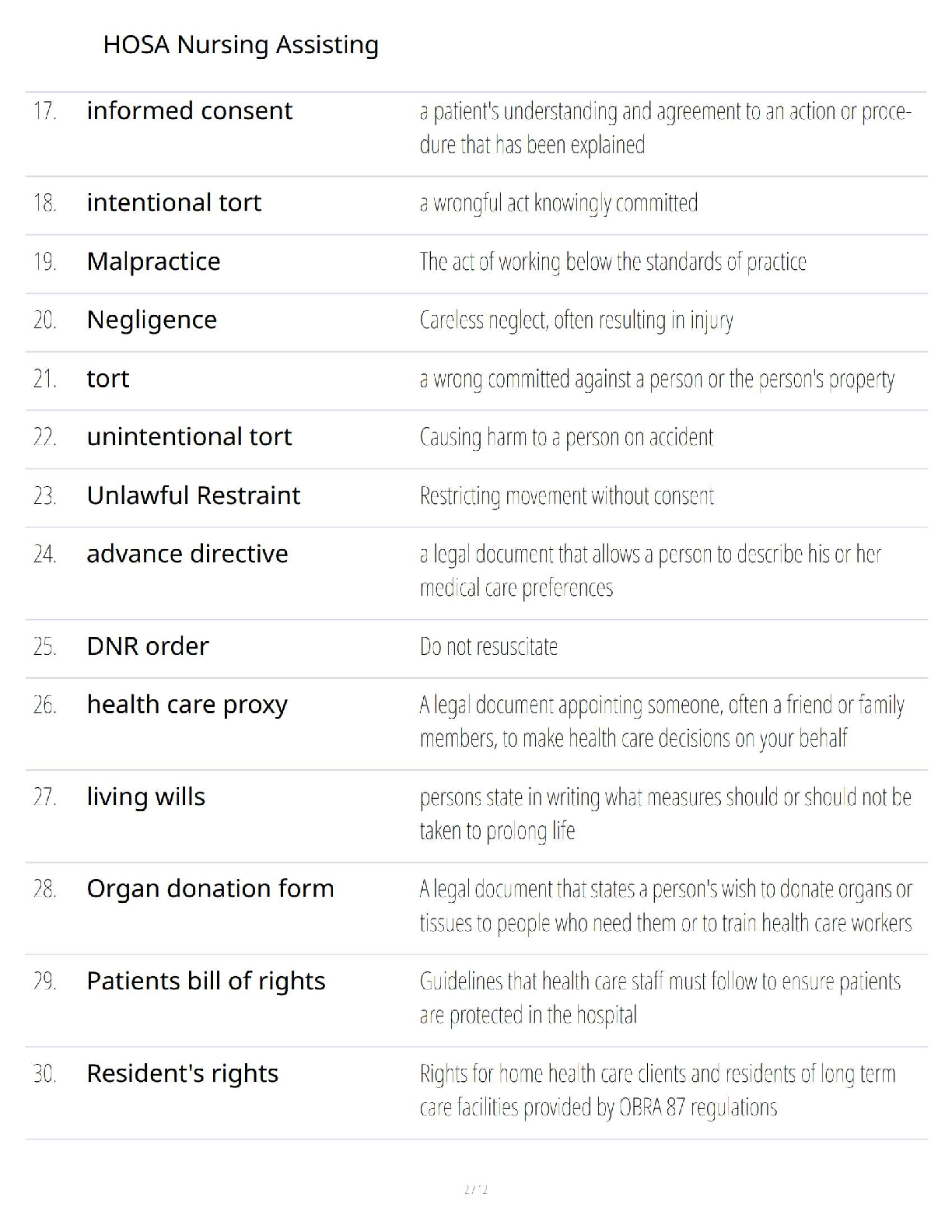Click the Organ donation form term
This screenshot has width=952, height=1232.
click(x=210, y=889)
